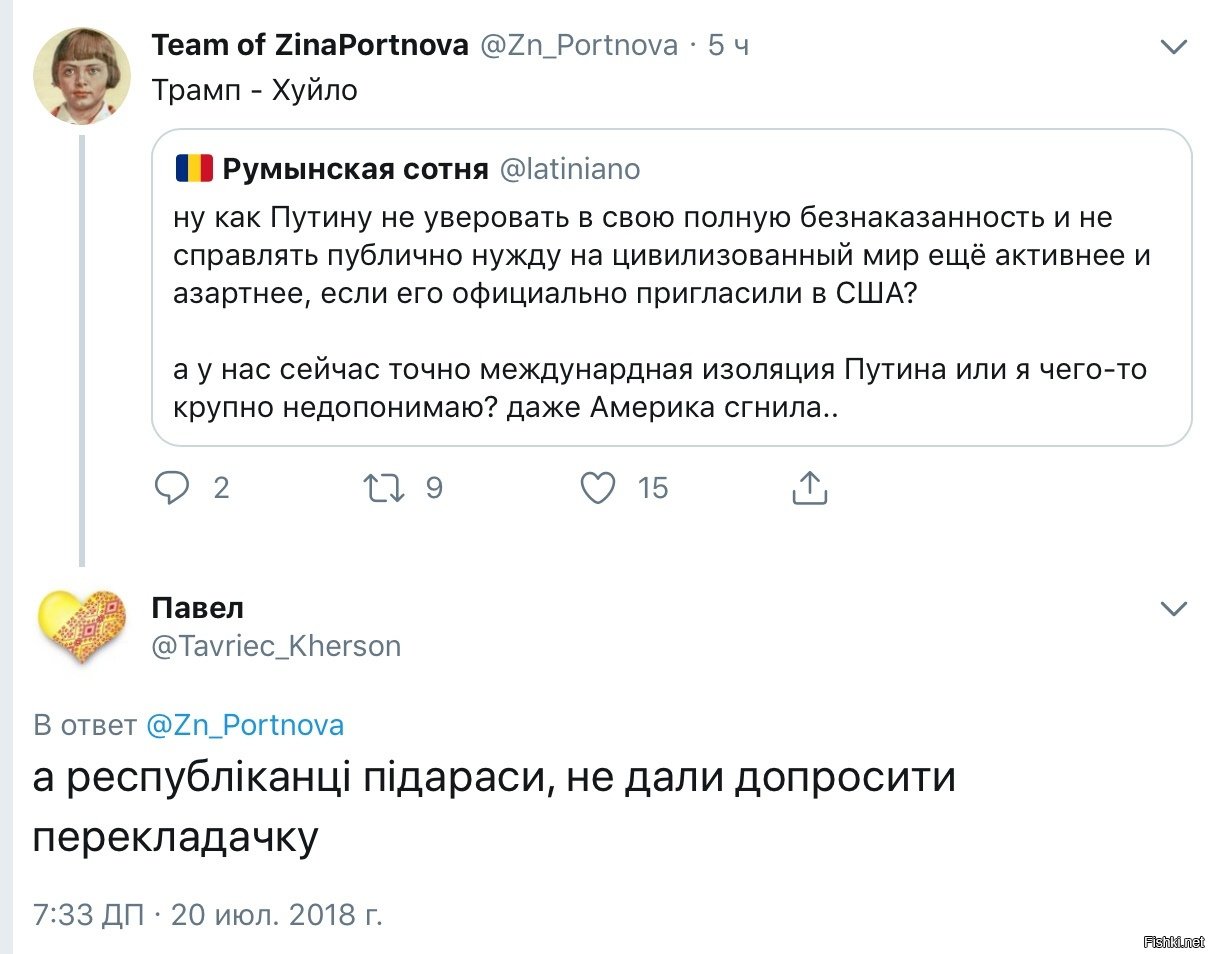
Task: Click the Павел display name
Action: pos(198,607)
